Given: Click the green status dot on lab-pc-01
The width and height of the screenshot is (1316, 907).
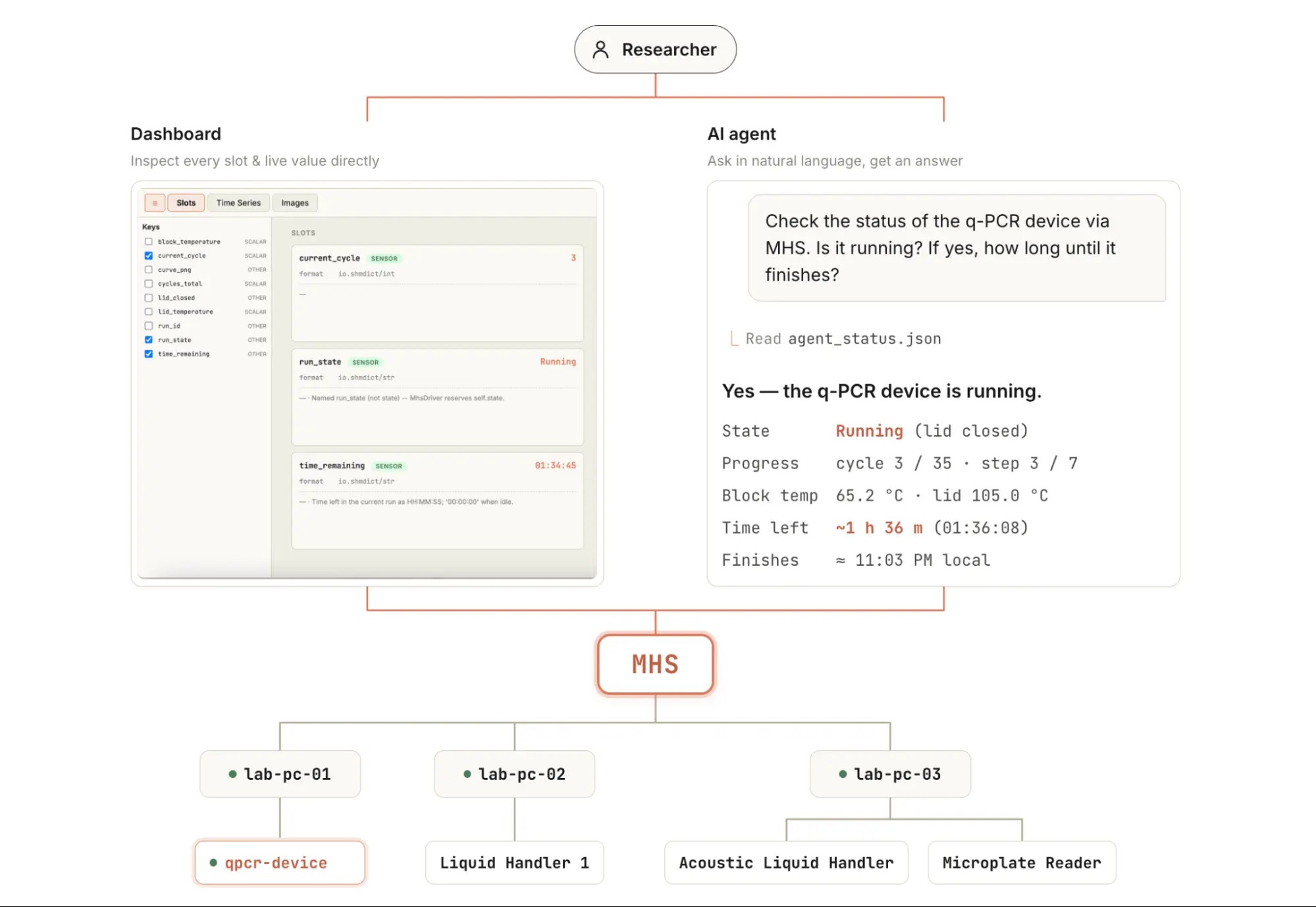Looking at the screenshot, I should pos(232,774).
